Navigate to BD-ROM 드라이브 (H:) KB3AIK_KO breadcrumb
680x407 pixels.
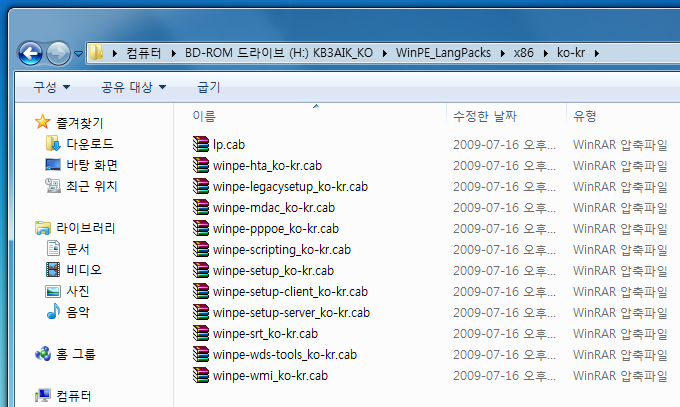(x=279, y=53)
